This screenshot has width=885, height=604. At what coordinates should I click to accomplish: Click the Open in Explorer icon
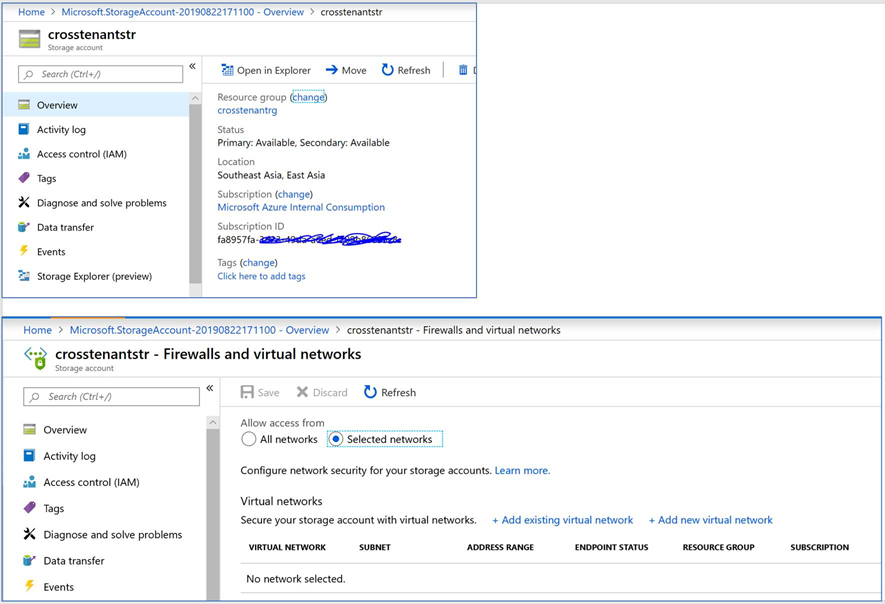pyautogui.click(x=227, y=70)
